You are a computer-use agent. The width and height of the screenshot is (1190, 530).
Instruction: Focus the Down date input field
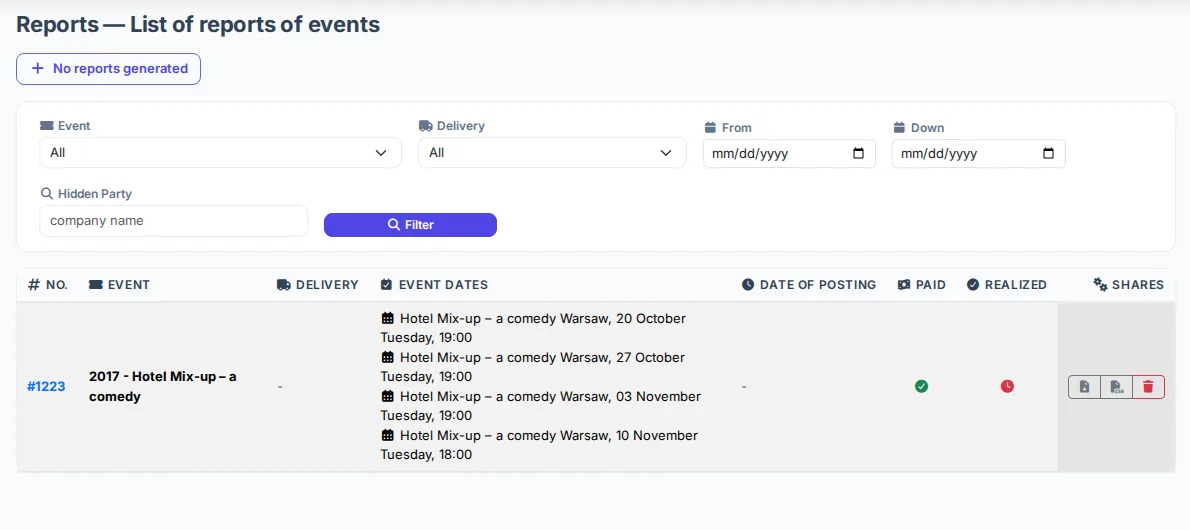click(979, 153)
